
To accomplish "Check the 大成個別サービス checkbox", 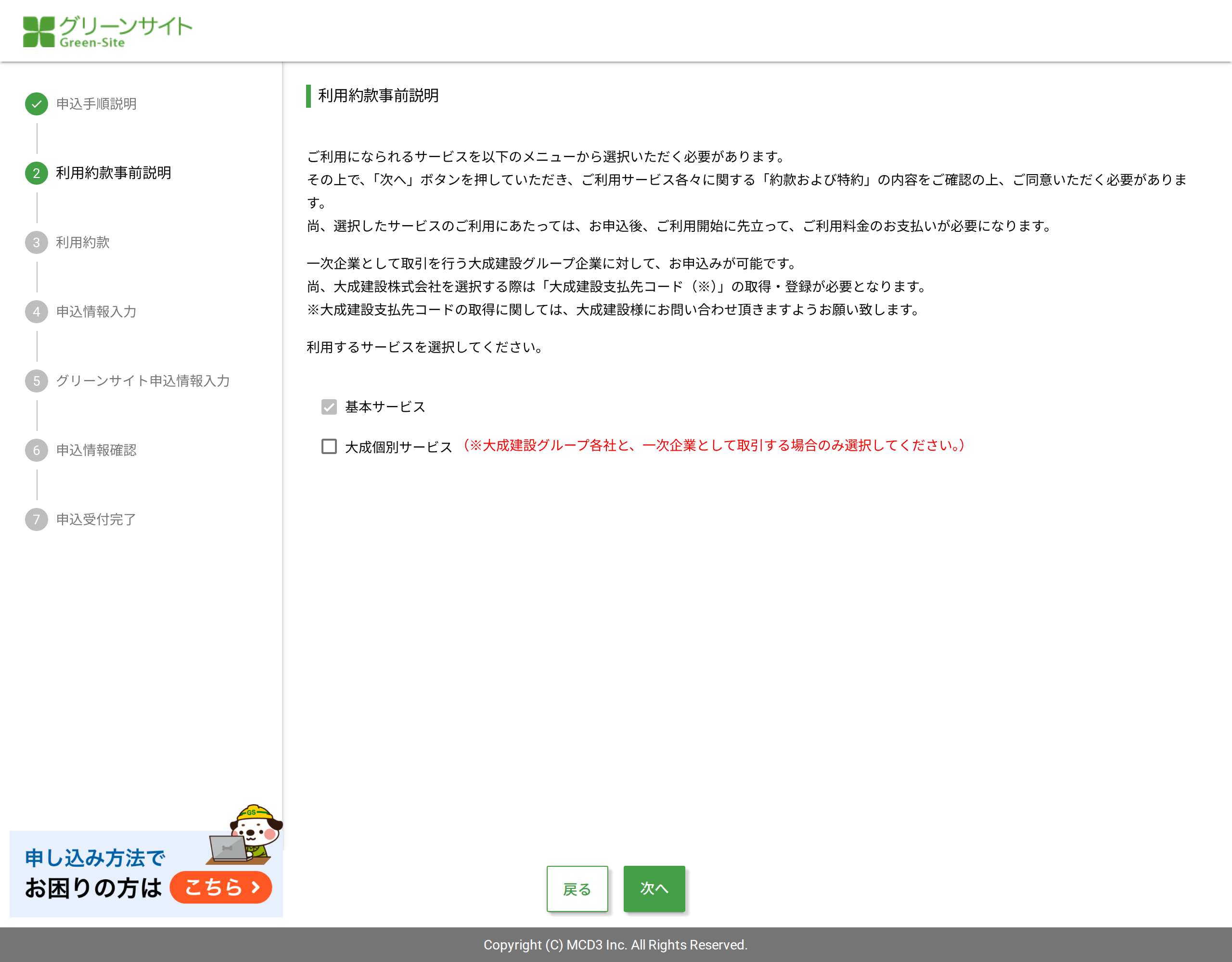I will point(329,446).
